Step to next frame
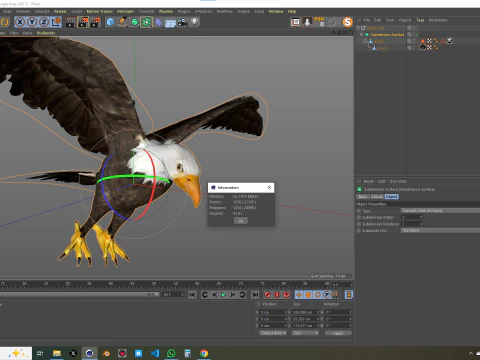The image size is (480, 360). pyautogui.click(x=233, y=295)
